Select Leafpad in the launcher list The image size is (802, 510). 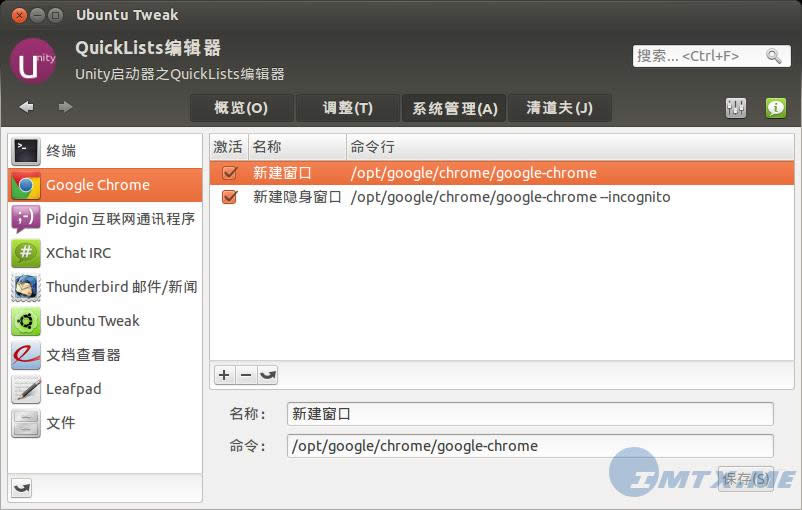tap(105, 389)
